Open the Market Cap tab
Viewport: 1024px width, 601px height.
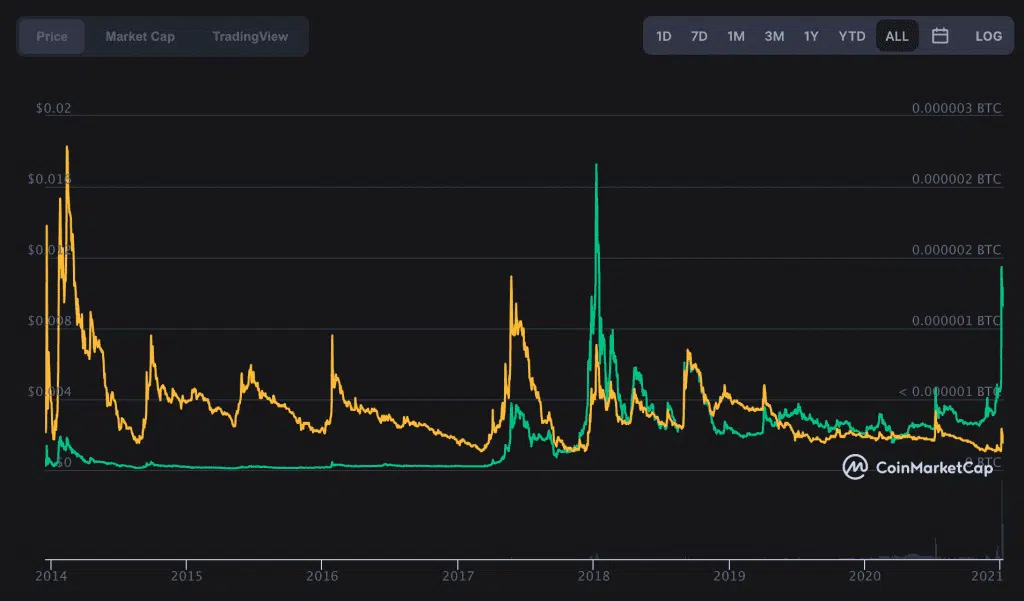pos(140,37)
